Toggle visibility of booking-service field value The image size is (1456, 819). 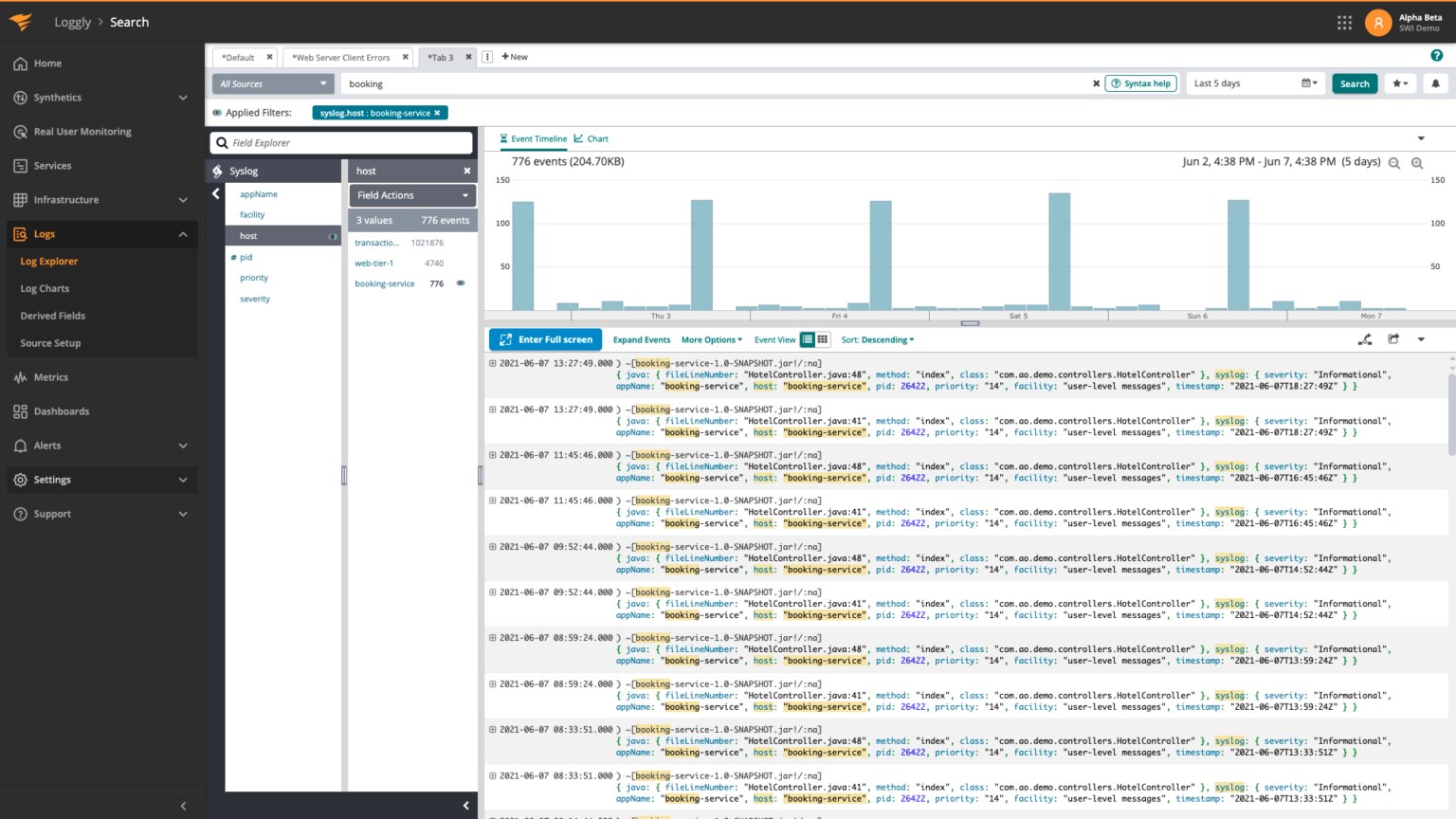[461, 283]
